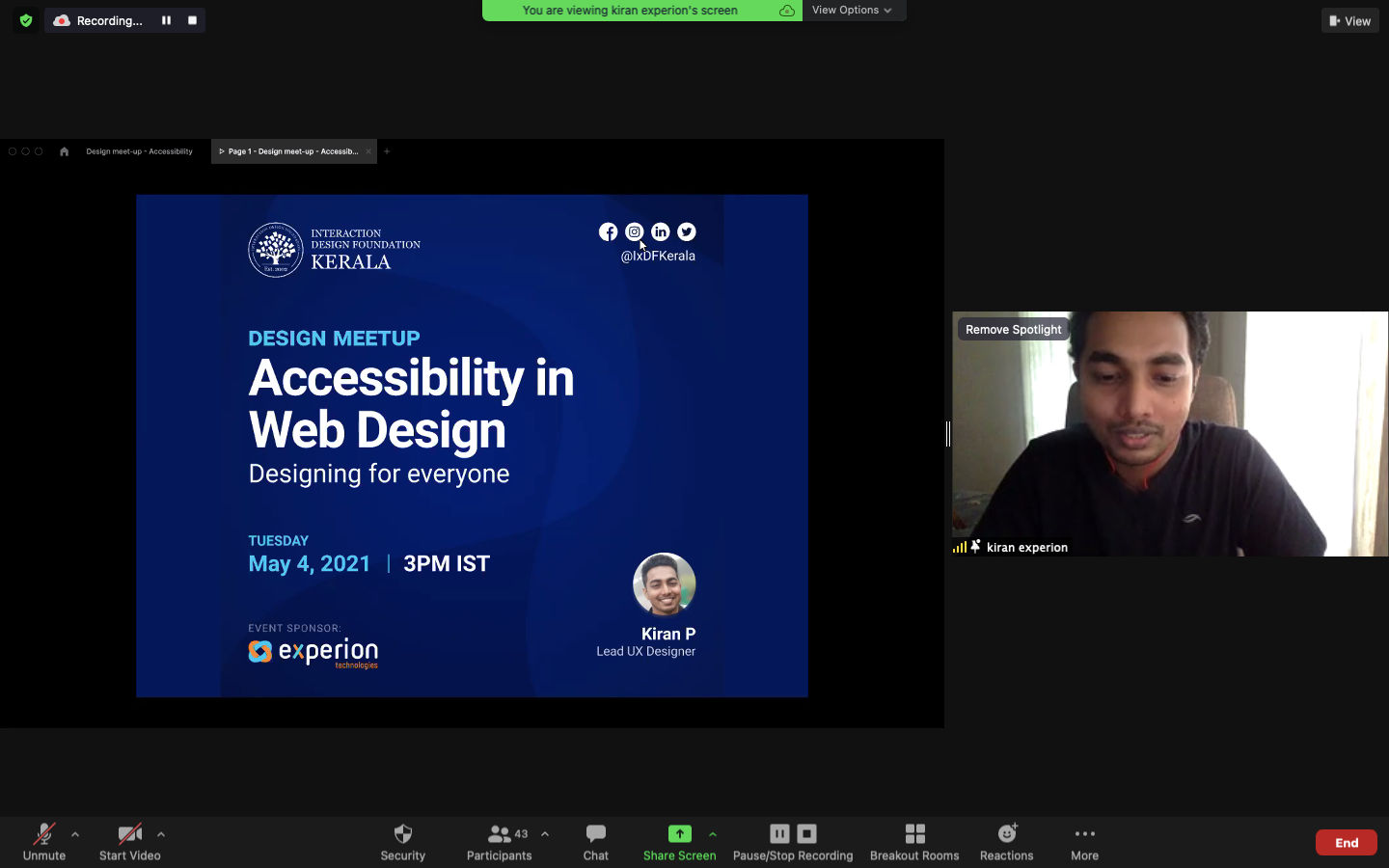
Task: Expand share options caret beside Share Screen
Action: 713,834
